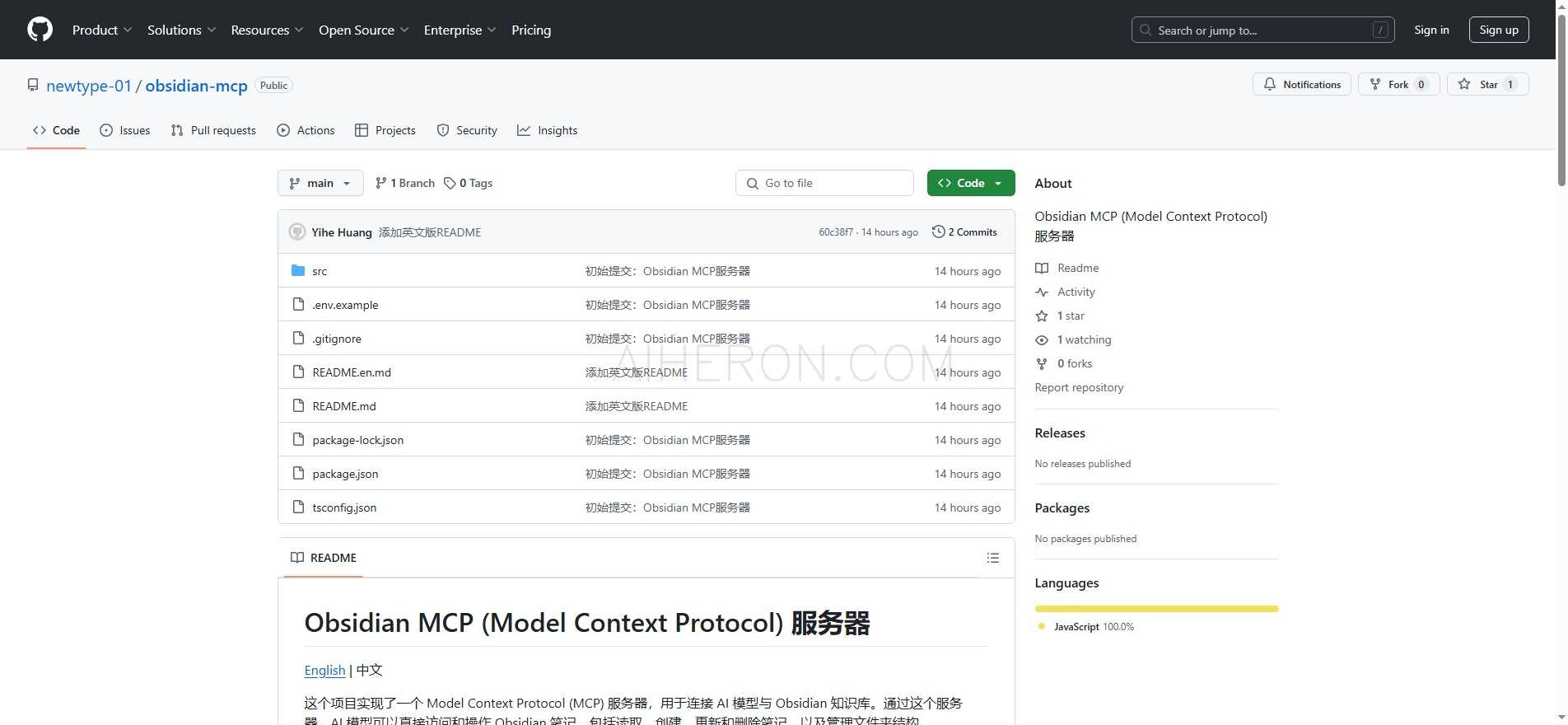The width and height of the screenshot is (1568, 725).
Task: Click the Sign up button
Action: (1499, 30)
